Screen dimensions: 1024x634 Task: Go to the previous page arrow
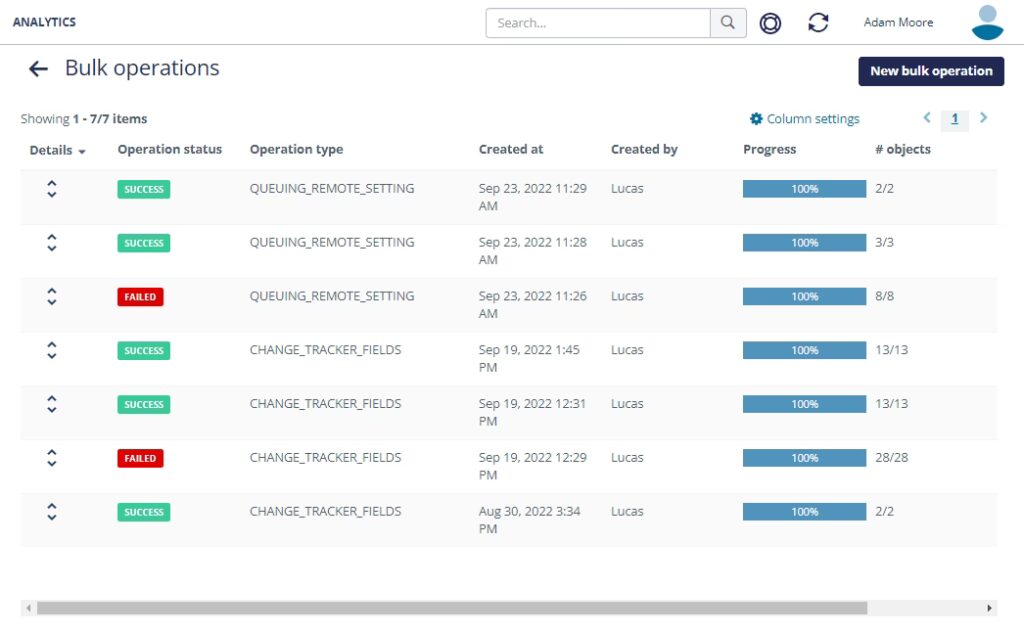(927, 118)
